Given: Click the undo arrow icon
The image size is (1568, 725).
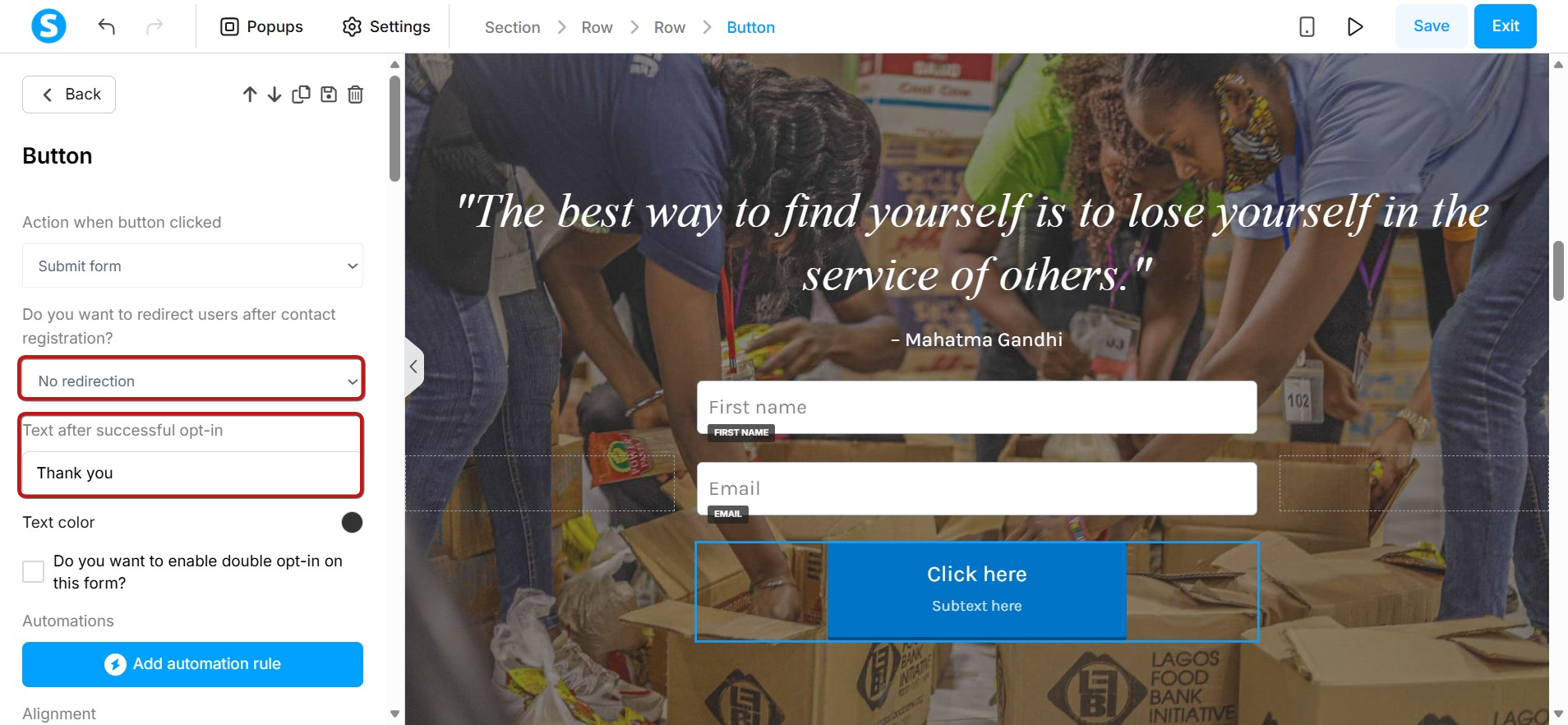Looking at the screenshot, I should click(106, 26).
